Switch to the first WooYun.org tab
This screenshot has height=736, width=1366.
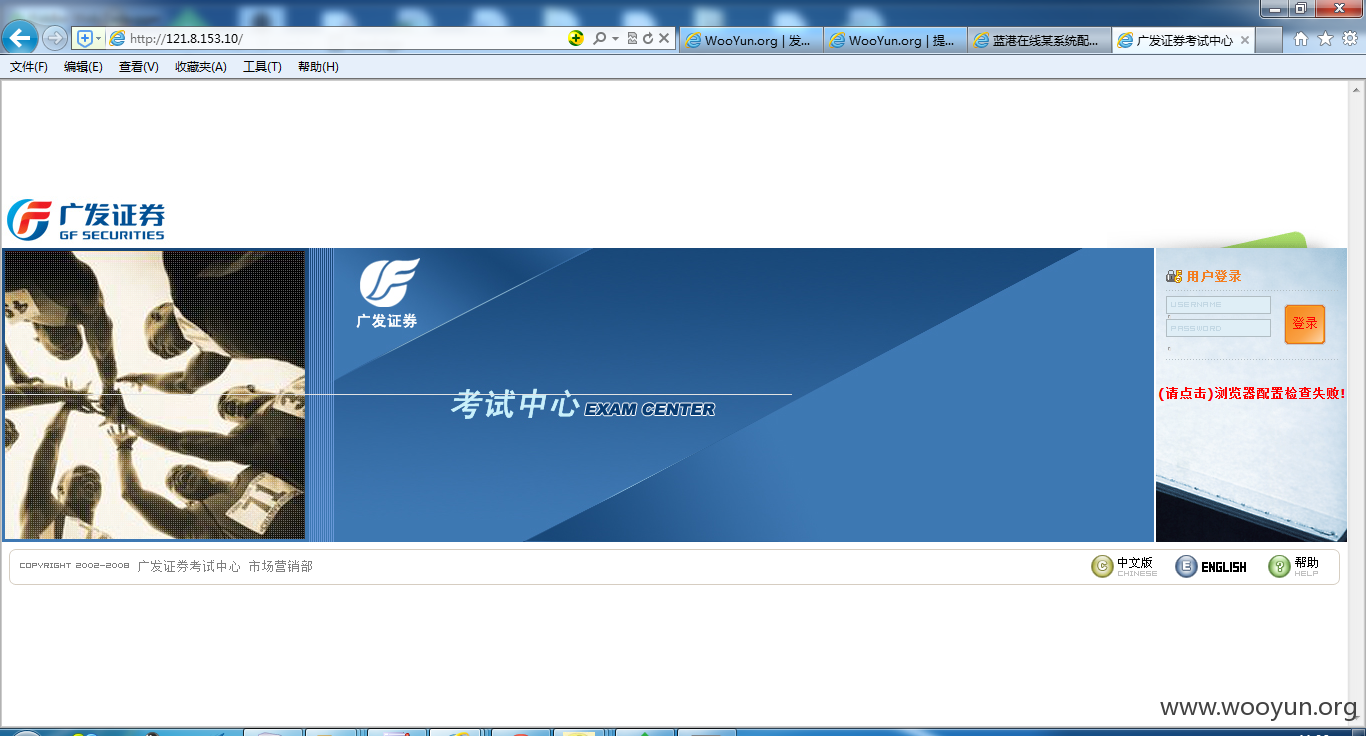[751, 40]
